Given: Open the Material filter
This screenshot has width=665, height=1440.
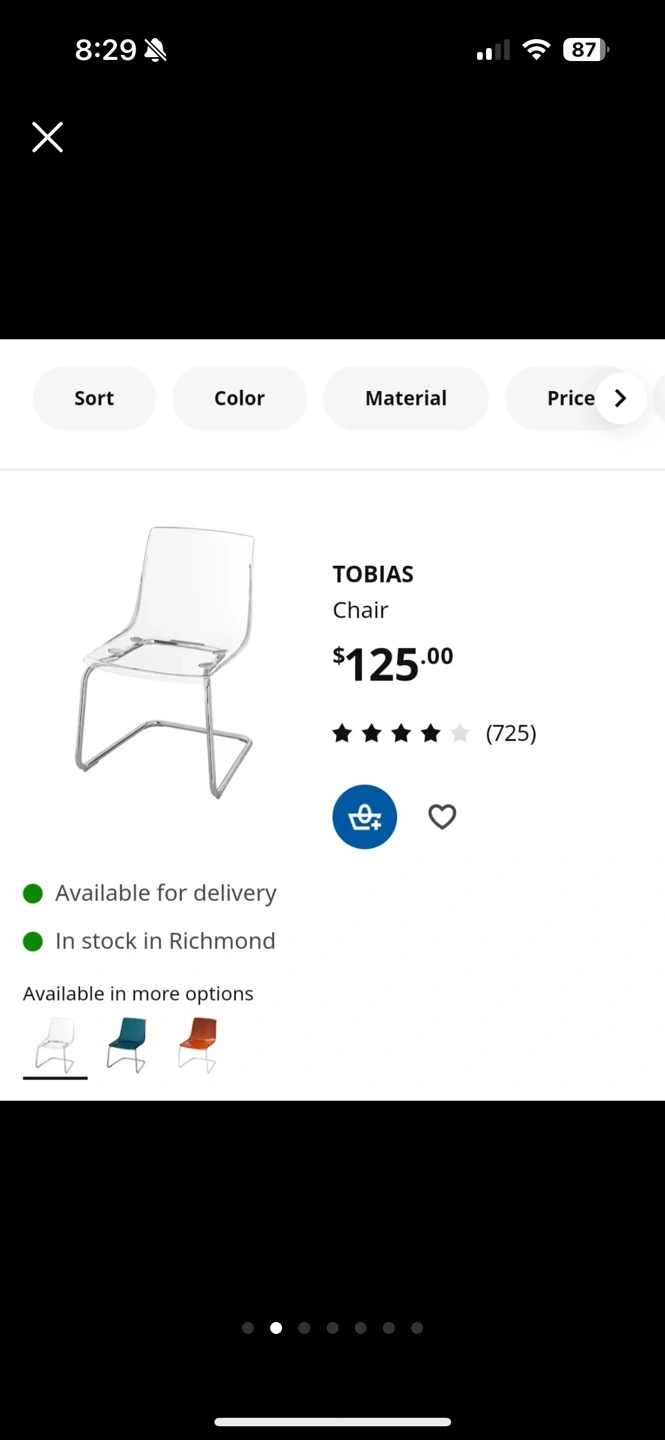Looking at the screenshot, I should coord(405,398).
